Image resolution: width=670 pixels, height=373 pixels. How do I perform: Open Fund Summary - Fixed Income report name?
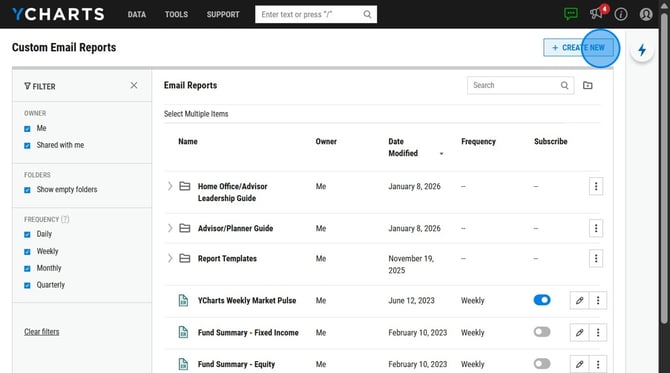(x=248, y=332)
